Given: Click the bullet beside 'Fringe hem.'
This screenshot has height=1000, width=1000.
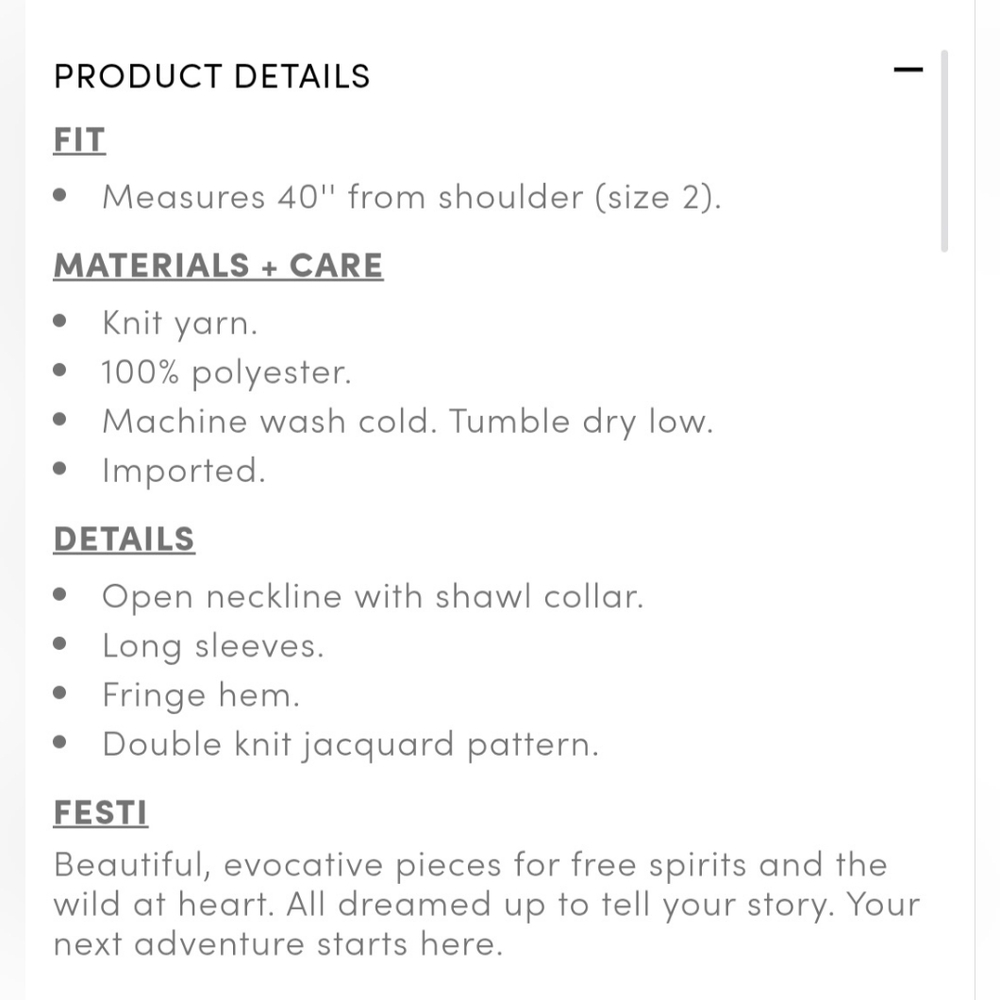Looking at the screenshot, I should click(x=62, y=694).
